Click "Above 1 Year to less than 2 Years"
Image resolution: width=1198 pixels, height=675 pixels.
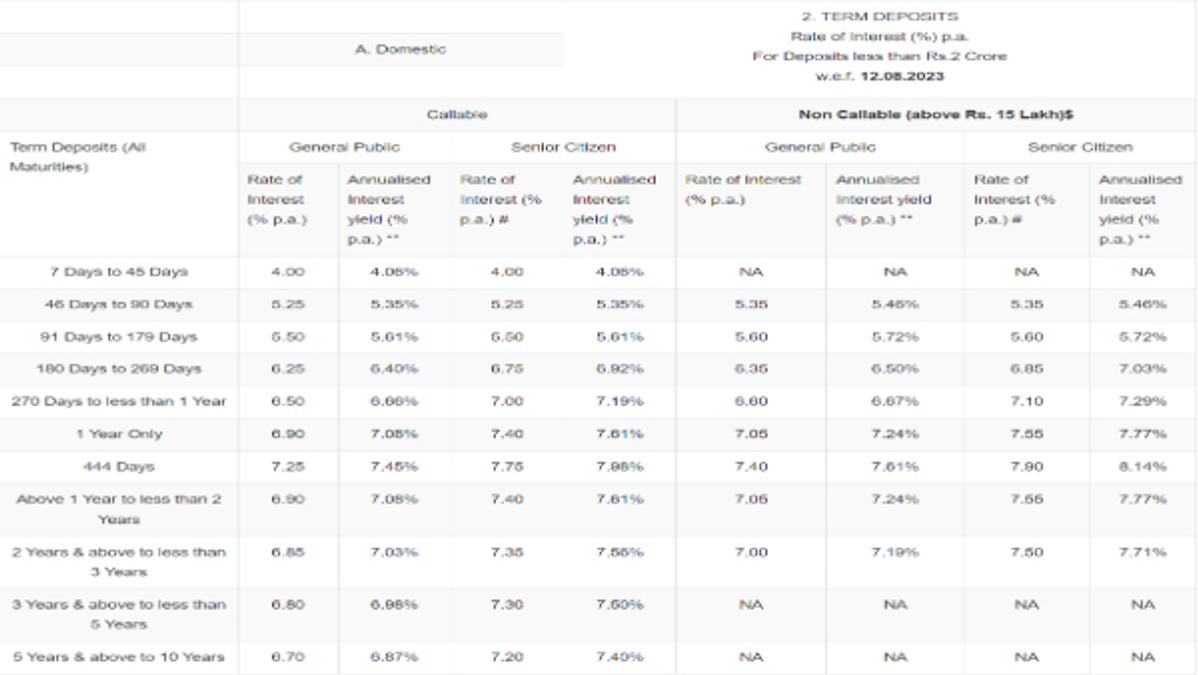pos(118,509)
